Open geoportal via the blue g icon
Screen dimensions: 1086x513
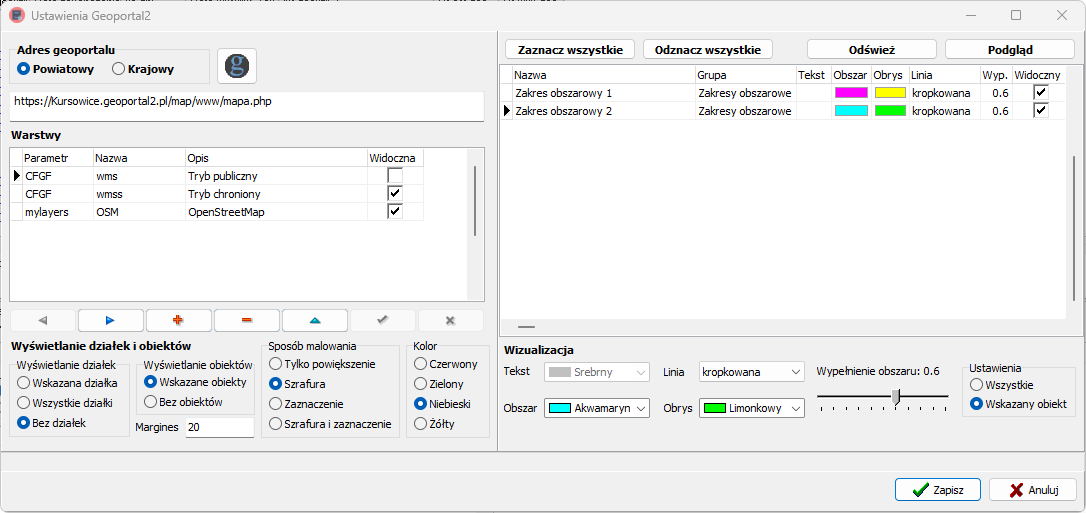tap(237, 66)
